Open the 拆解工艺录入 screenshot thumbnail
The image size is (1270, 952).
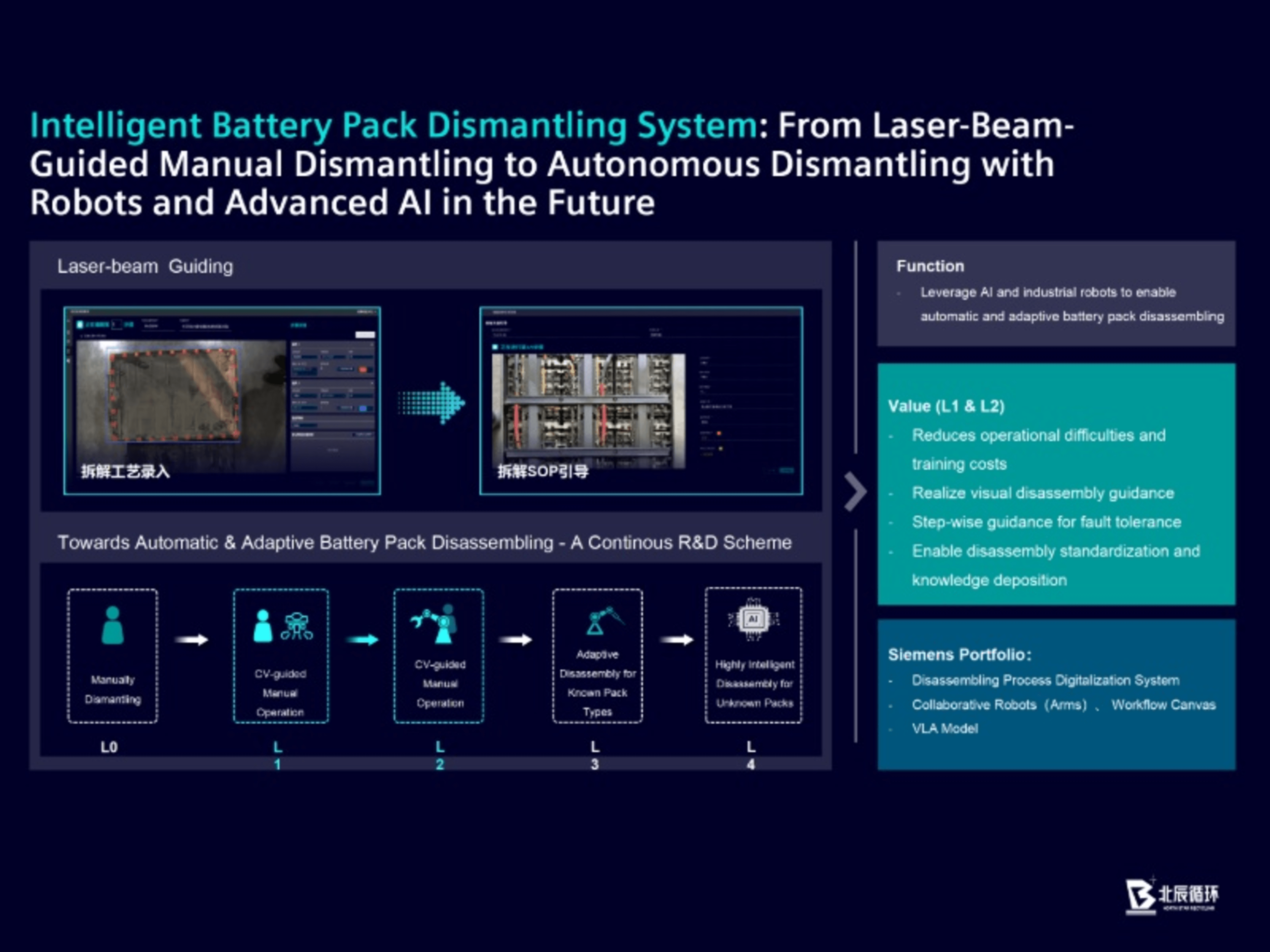(222, 400)
